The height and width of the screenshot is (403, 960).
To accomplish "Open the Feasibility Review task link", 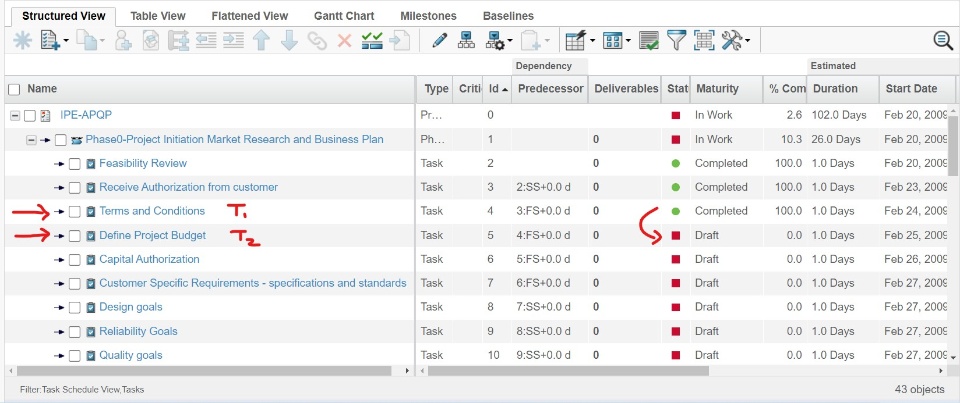I will [x=143, y=163].
